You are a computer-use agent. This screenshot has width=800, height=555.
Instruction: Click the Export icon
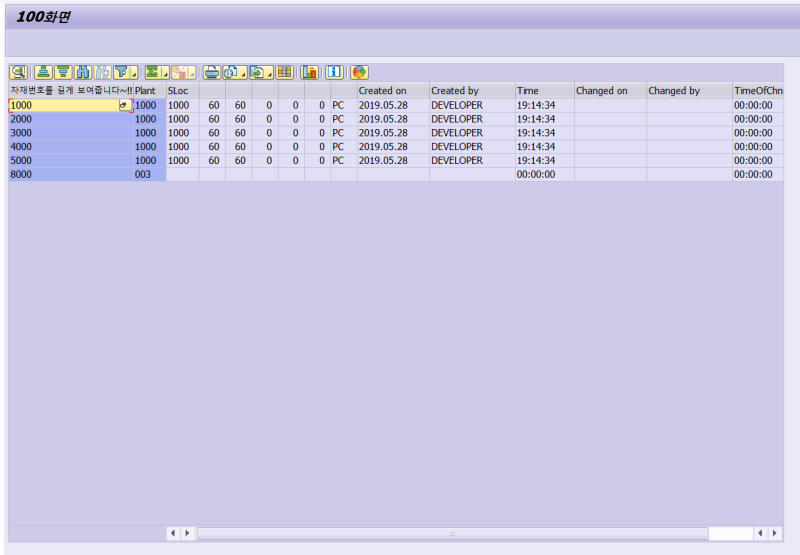coord(258,72)
